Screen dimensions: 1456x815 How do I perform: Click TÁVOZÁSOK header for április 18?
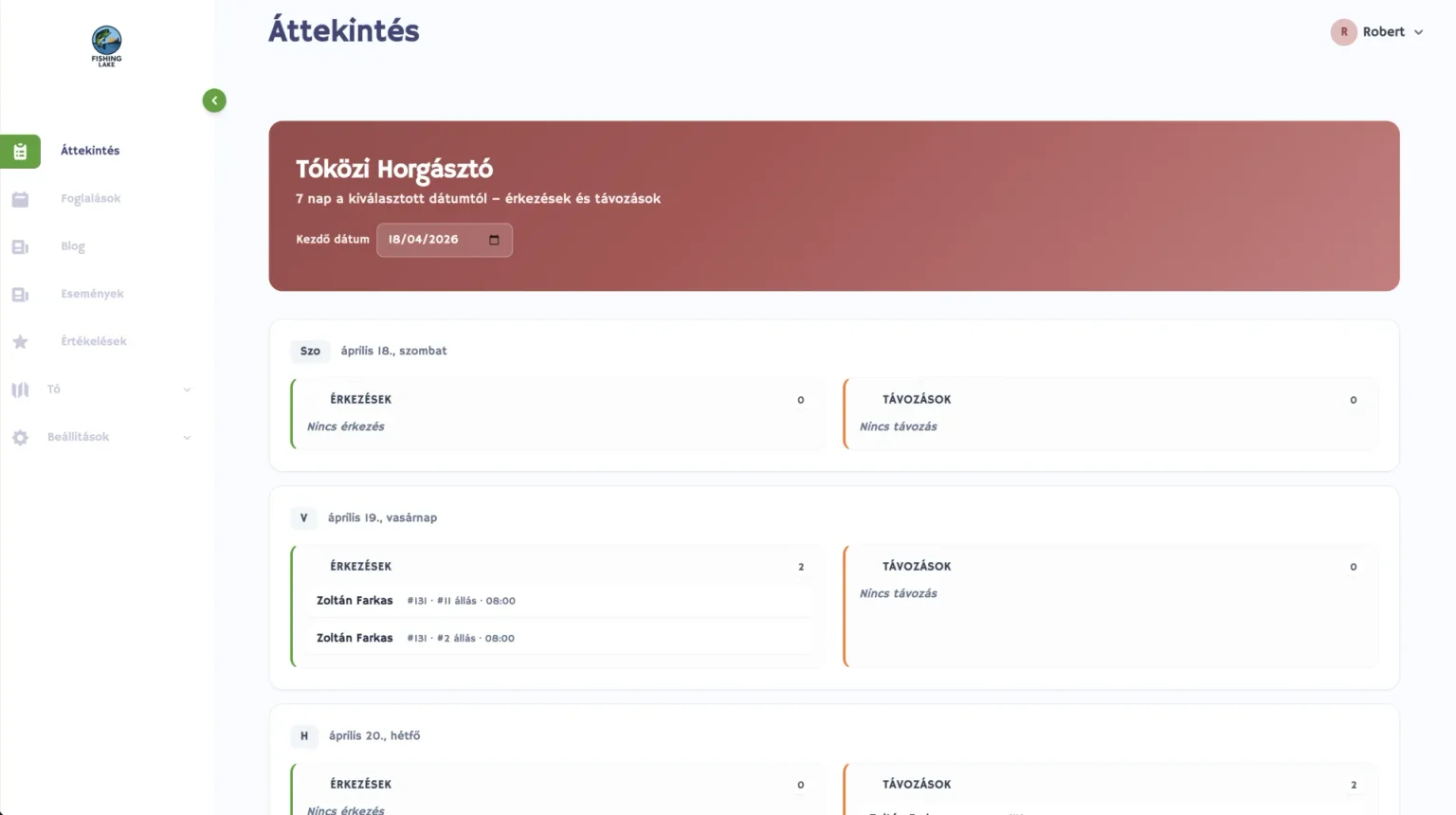click(x=917, y=400)
